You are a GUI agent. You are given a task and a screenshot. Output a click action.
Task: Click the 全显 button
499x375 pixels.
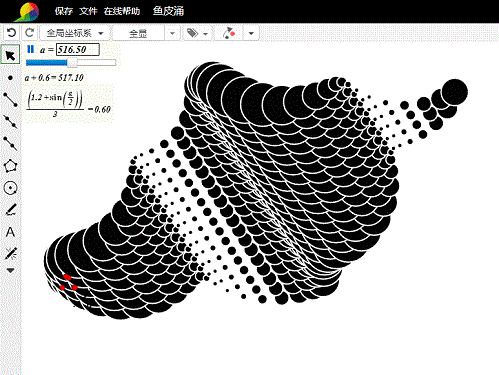[x=138, y=33]
